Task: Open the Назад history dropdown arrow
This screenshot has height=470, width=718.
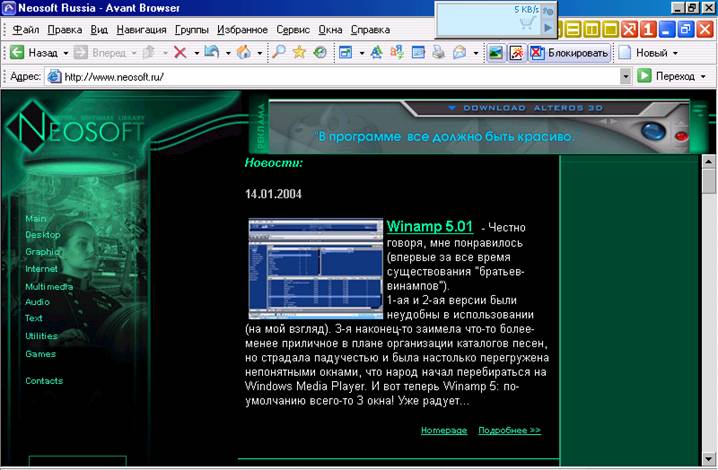Action: [x=65, y=53]
